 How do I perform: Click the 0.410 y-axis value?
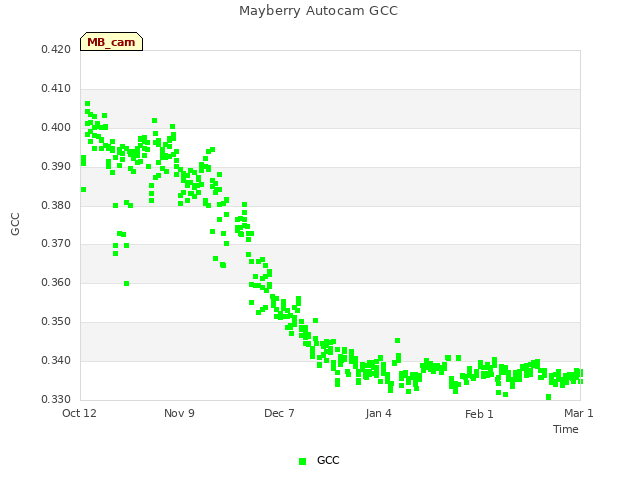coord(56,89)
